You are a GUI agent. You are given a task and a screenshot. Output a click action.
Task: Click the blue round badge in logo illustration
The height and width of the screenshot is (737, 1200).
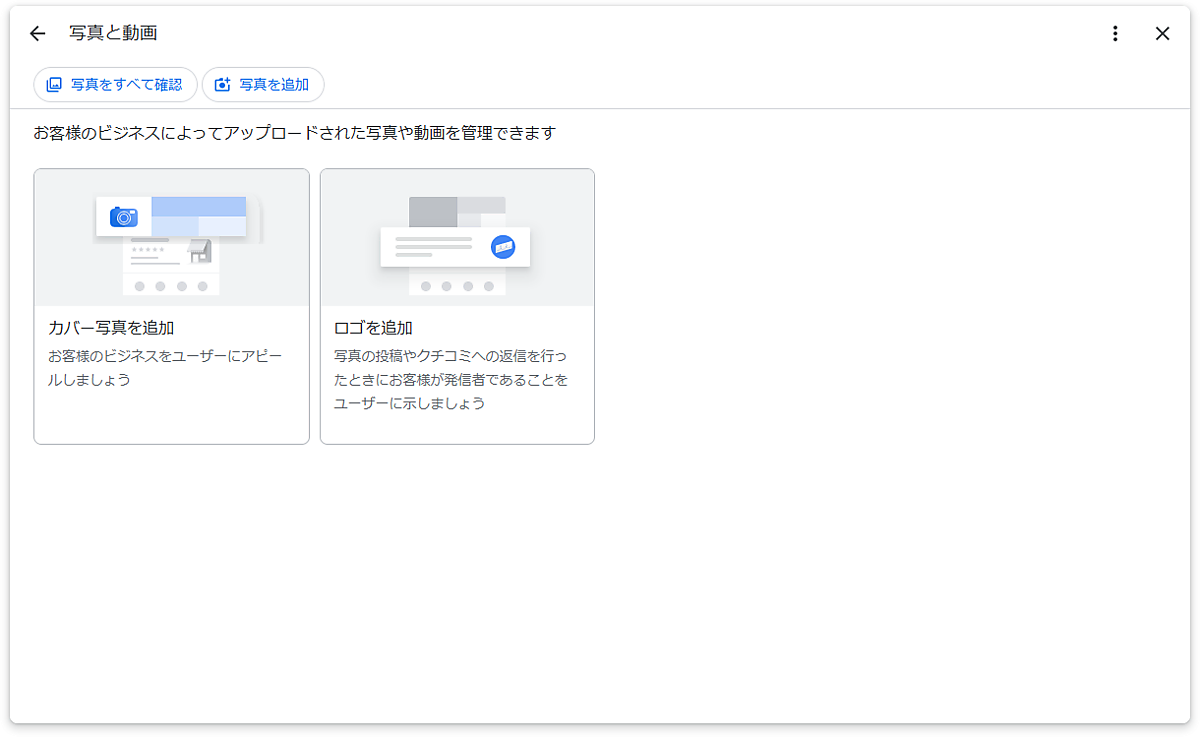pyautogui.click(x=503, y=247)
